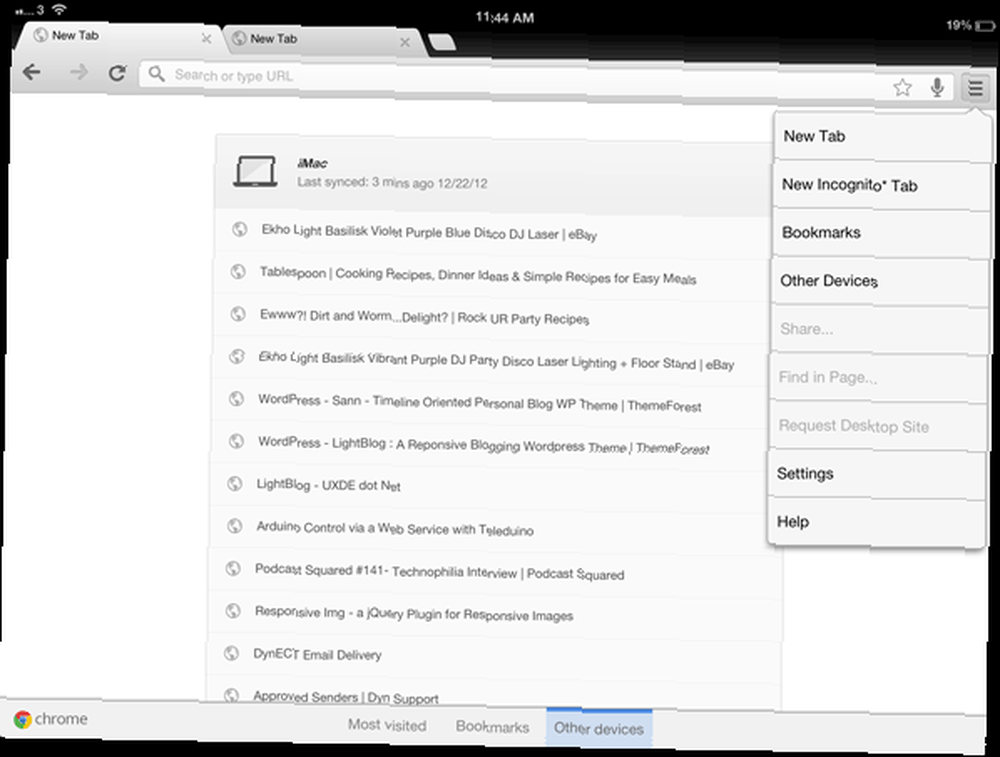Click globe icon beside Arduino Control row
1000x757 pixels.
pyautogui.click(x=235, y=525)
